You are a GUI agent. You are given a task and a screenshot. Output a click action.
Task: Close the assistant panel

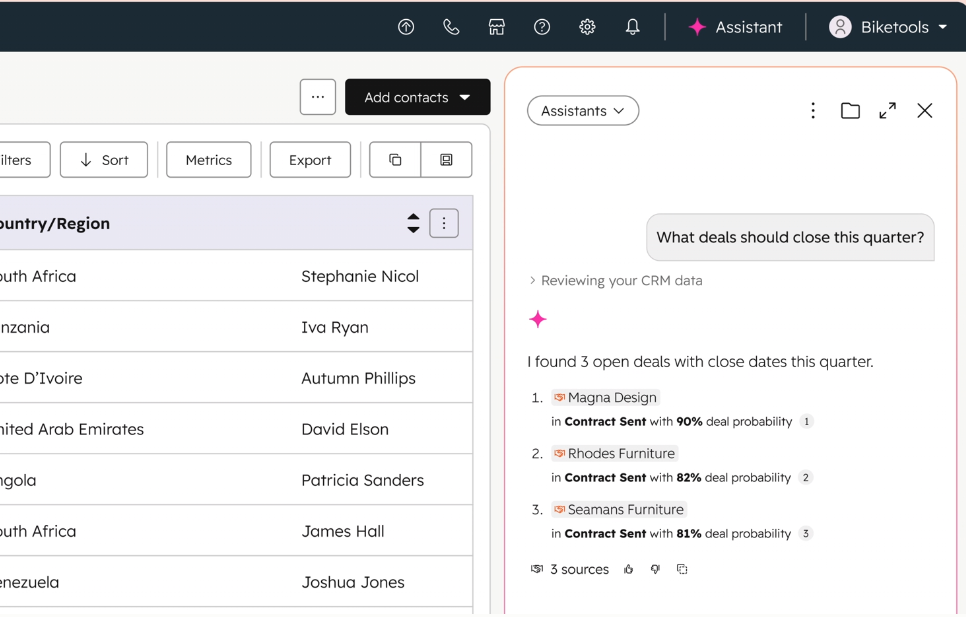[x=925, y=111]
